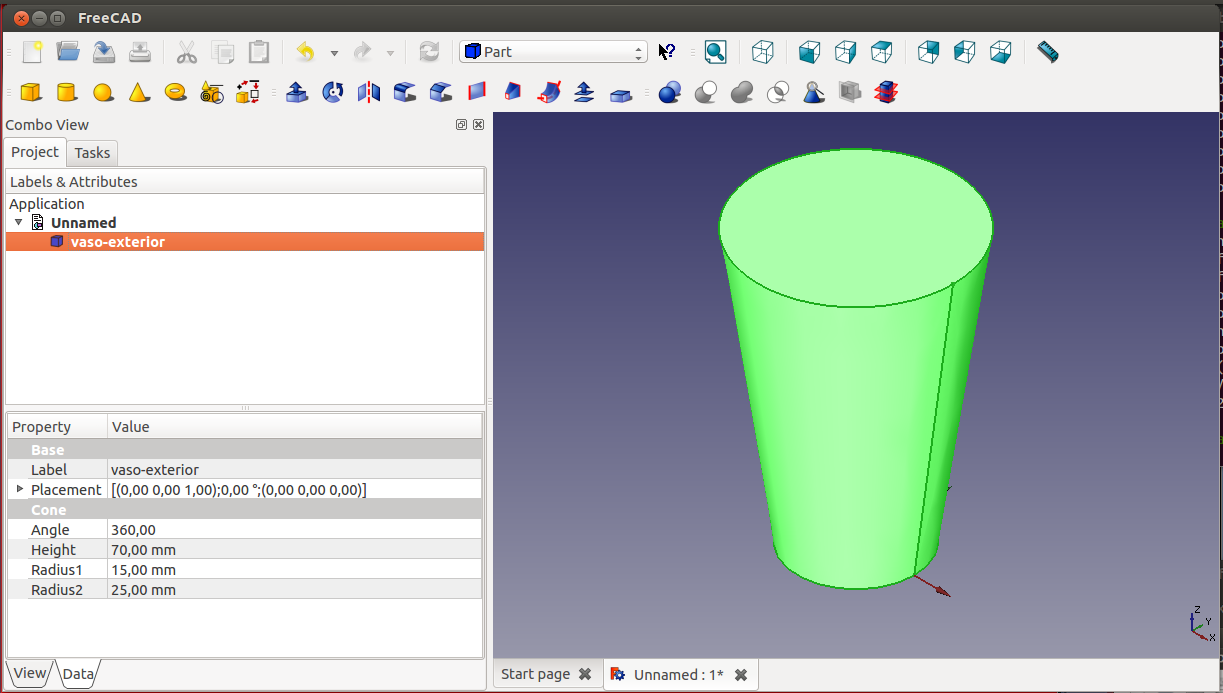Activate the measure distance ruler

[1047, 52]
